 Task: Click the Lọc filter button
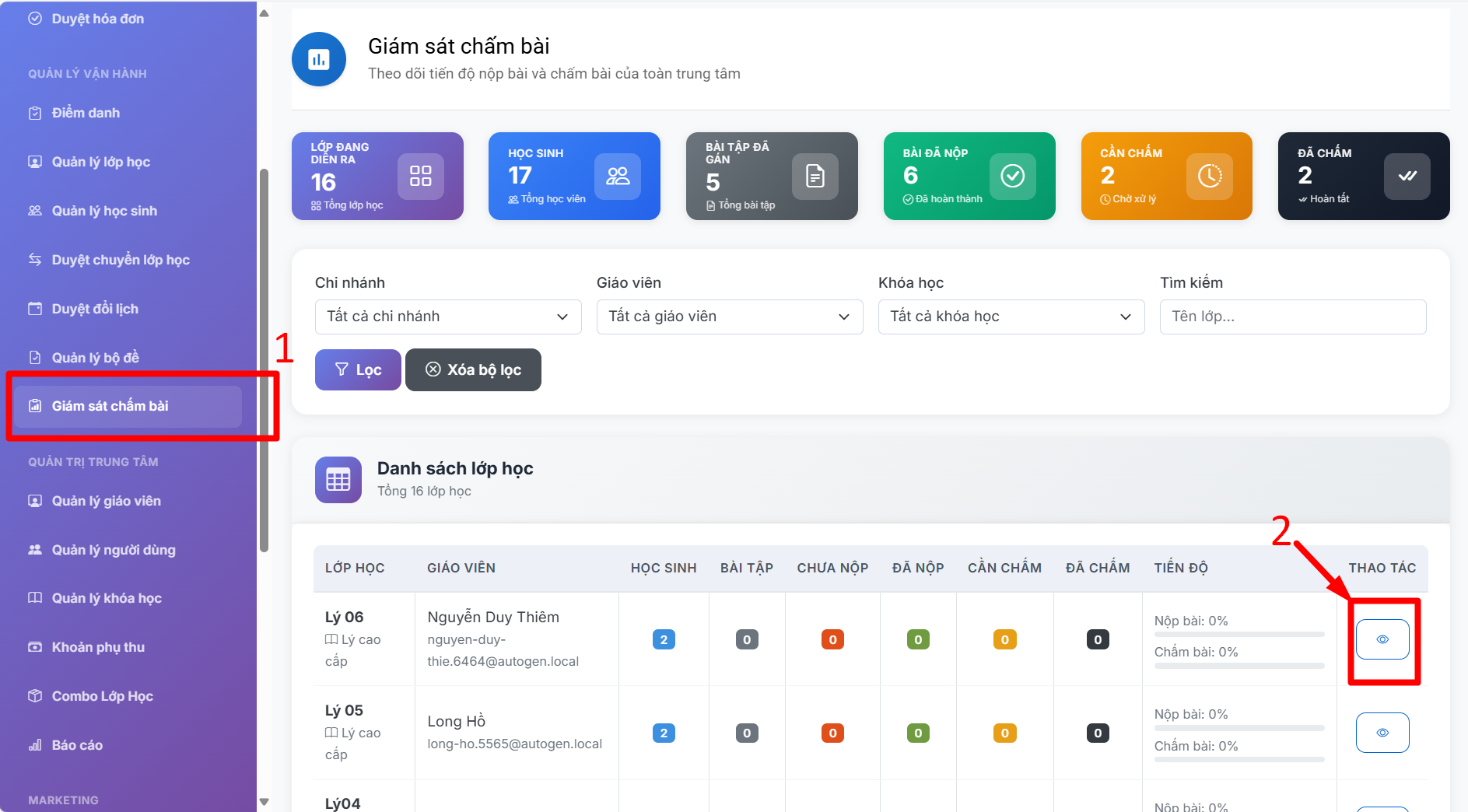tap(358, 369)
